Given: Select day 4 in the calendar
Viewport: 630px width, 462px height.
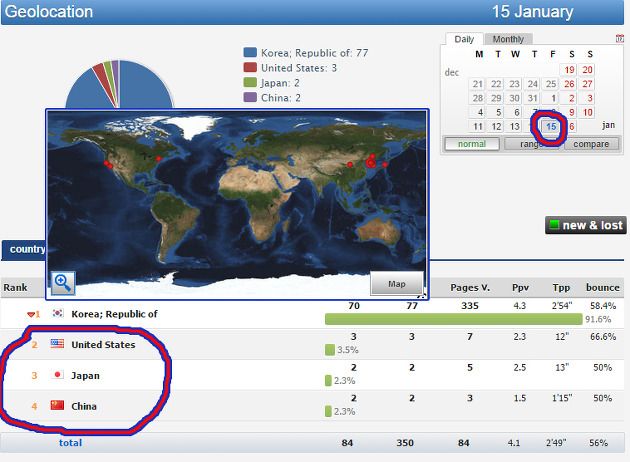Looking at the screenshot, I should pos(478,112).
